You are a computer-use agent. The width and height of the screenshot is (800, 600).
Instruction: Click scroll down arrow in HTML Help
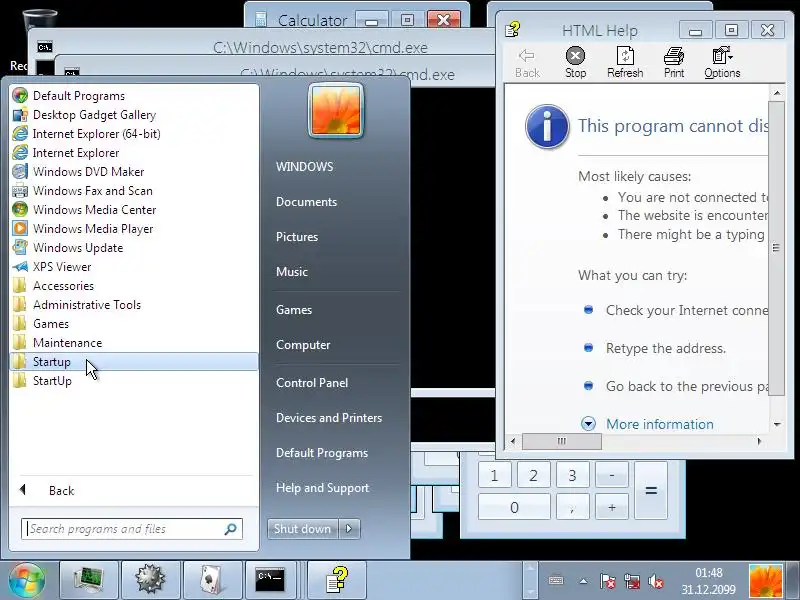(777, 424)
